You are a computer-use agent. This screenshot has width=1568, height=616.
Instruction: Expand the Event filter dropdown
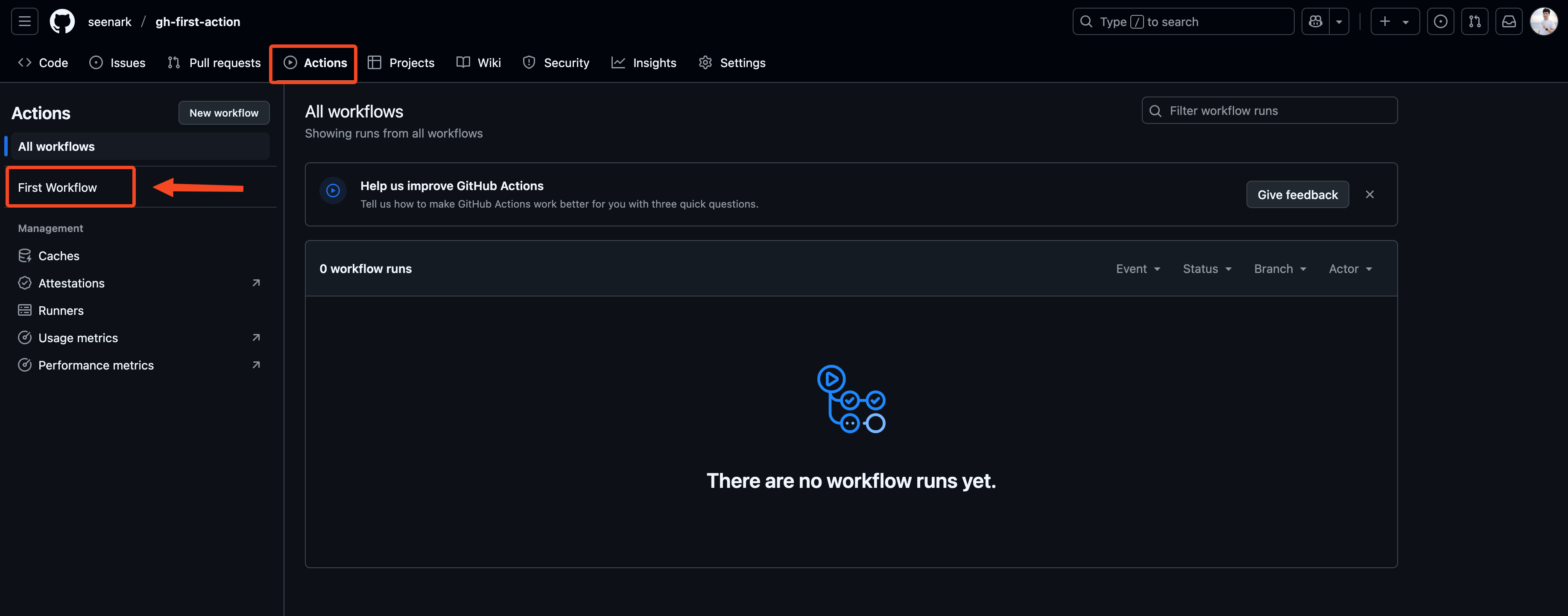point(1138,268)
